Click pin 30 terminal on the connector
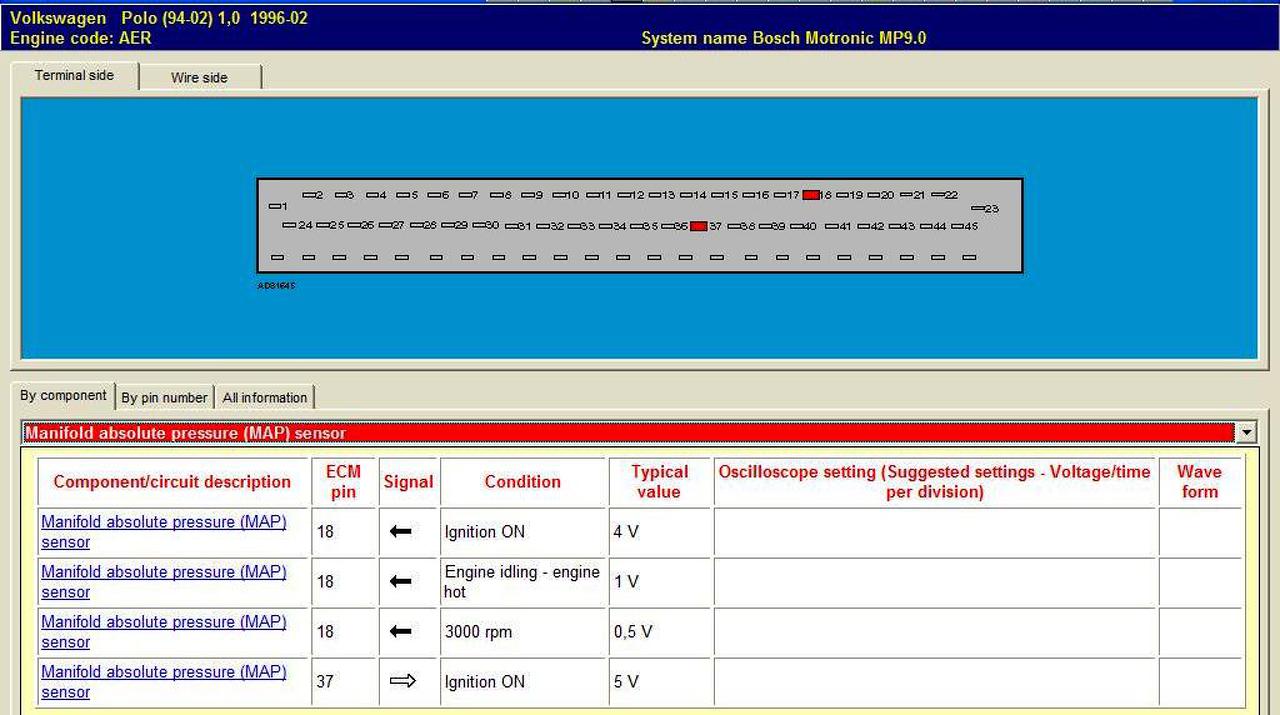This screenshot has width=1280, height=715. (x=479, y=225)
